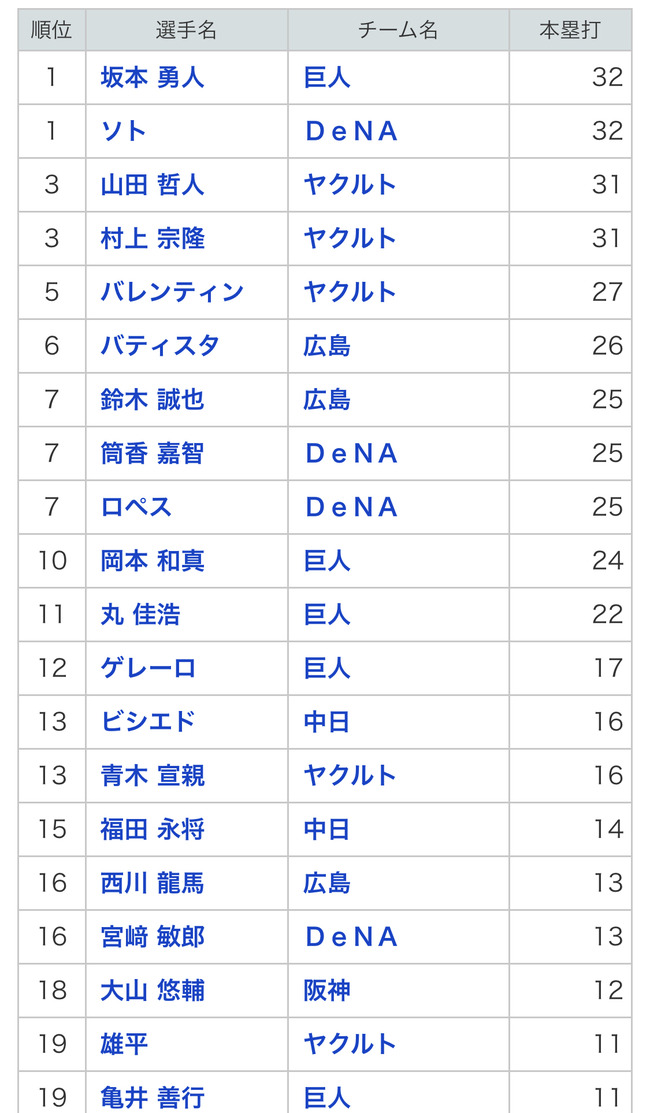Select 山田 哲人 player link

click(x=153, y=185)
